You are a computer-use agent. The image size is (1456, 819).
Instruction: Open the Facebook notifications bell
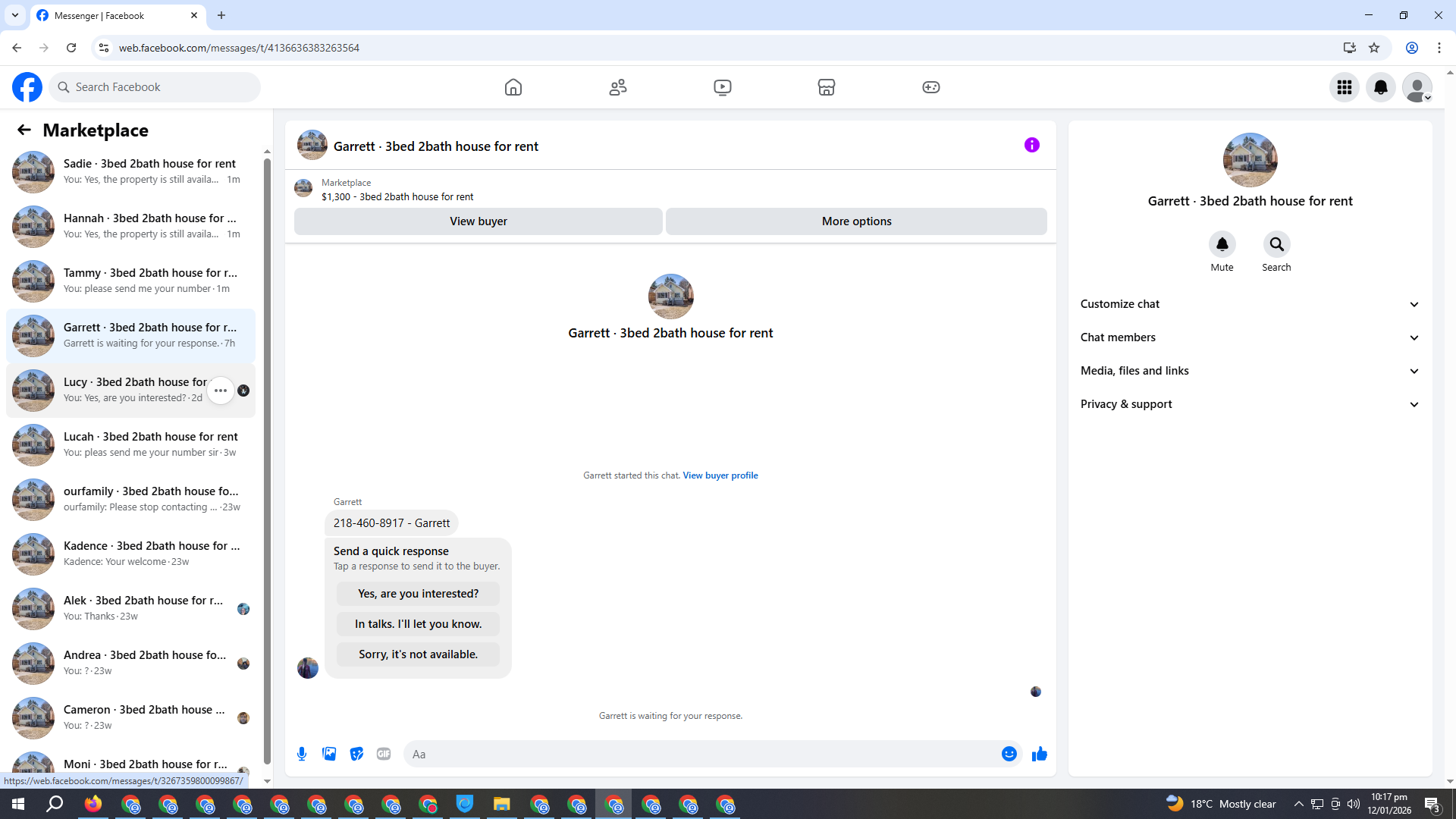coord(1380,87)
